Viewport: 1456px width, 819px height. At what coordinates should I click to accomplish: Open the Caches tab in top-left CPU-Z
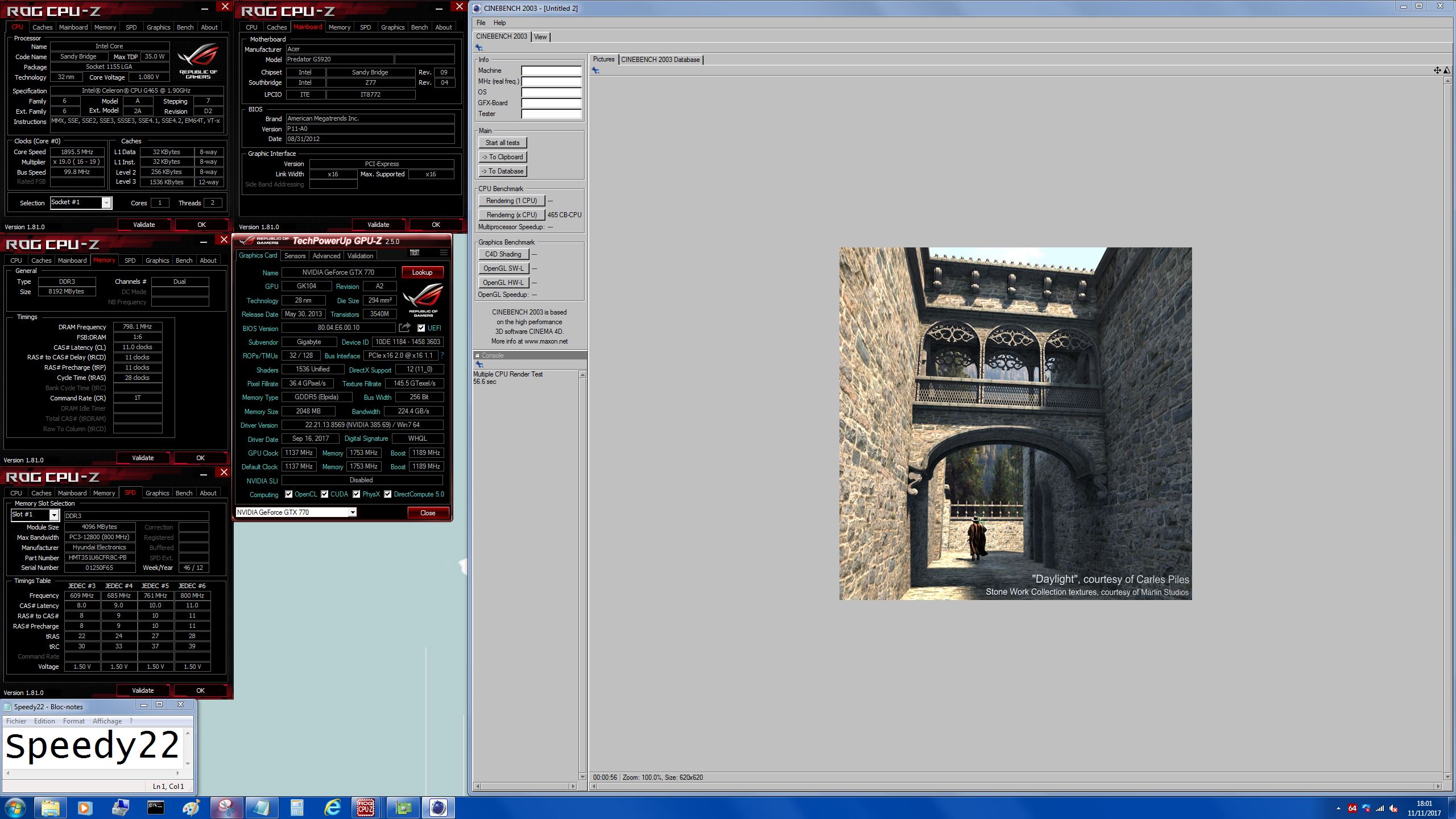tap(42, 27)
